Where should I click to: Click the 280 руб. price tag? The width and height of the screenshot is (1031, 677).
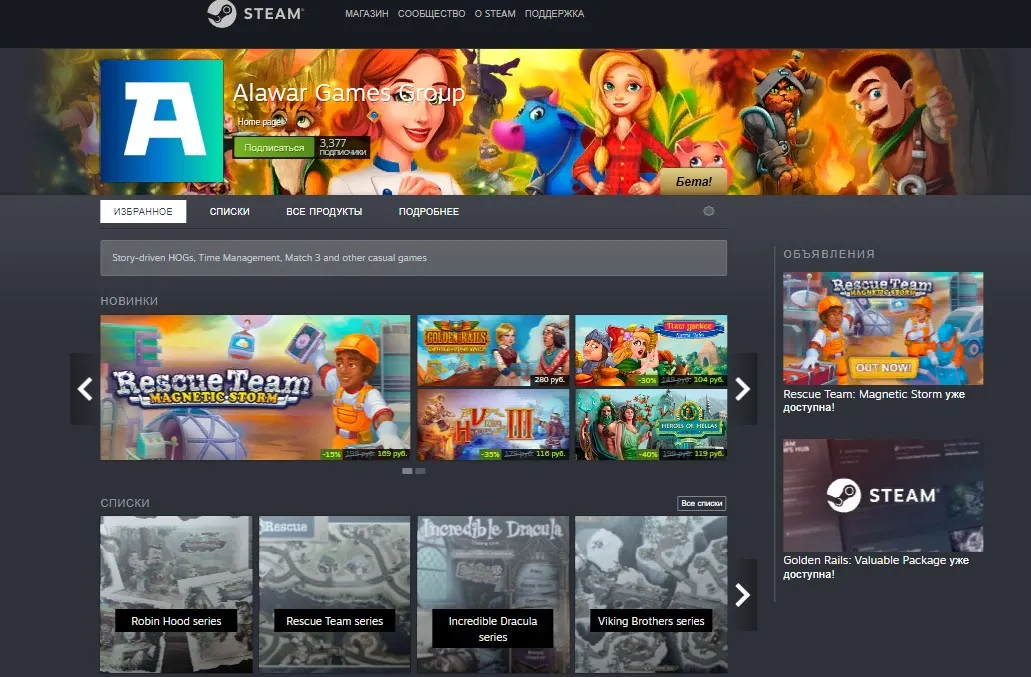pyautogui.click(x=550, y=379)
